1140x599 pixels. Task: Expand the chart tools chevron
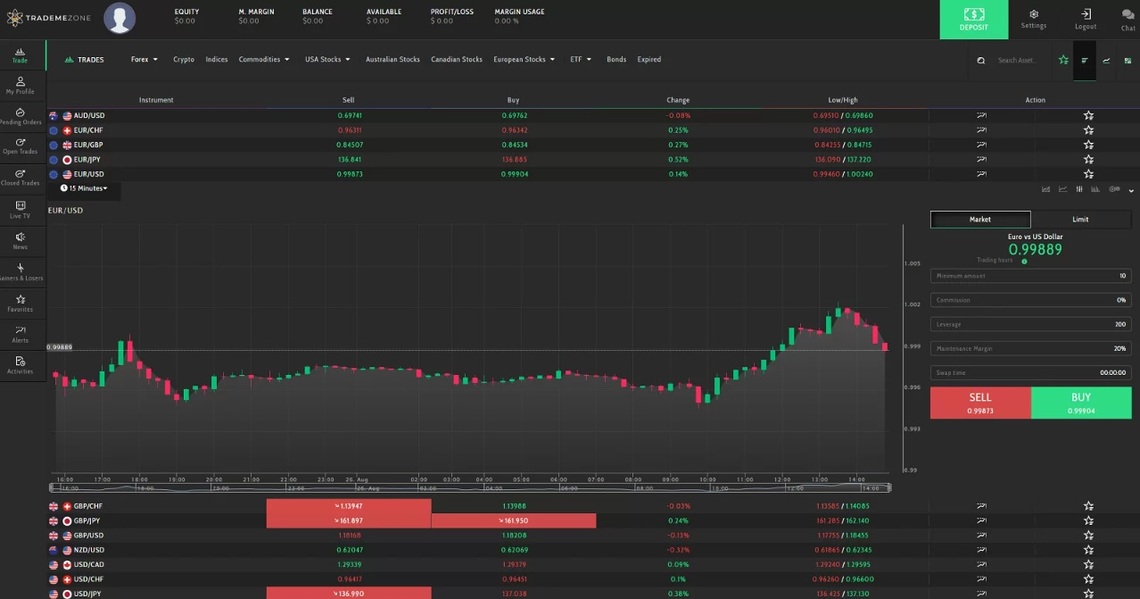pyautogui.click(x=1131, y=190)
